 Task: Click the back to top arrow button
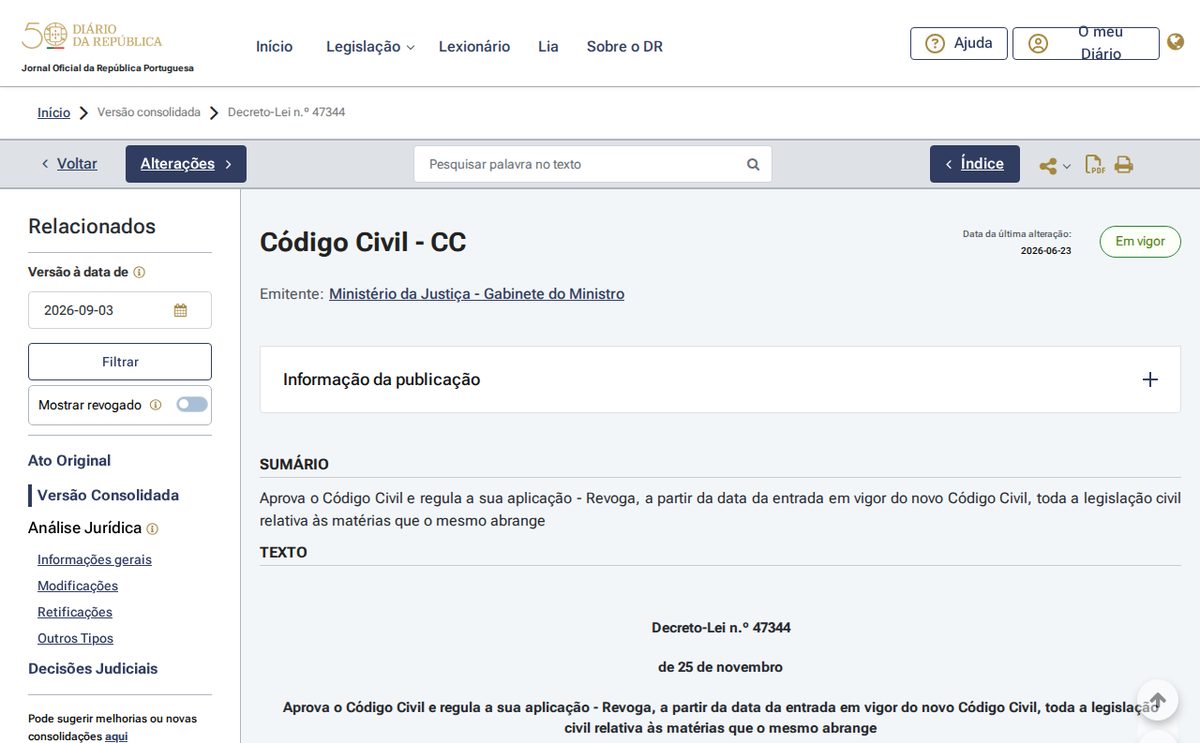click(x=1157, y=700)
